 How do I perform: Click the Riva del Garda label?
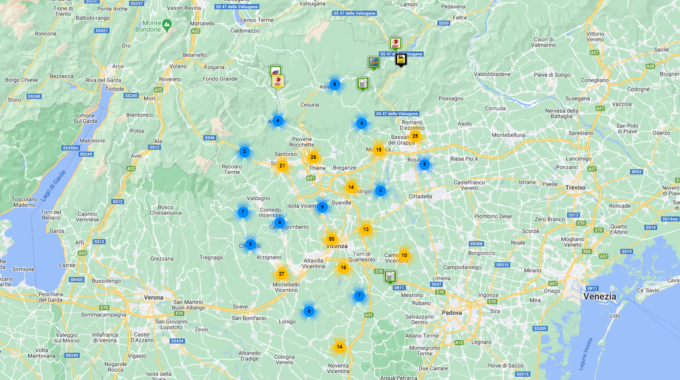(102, 80)
